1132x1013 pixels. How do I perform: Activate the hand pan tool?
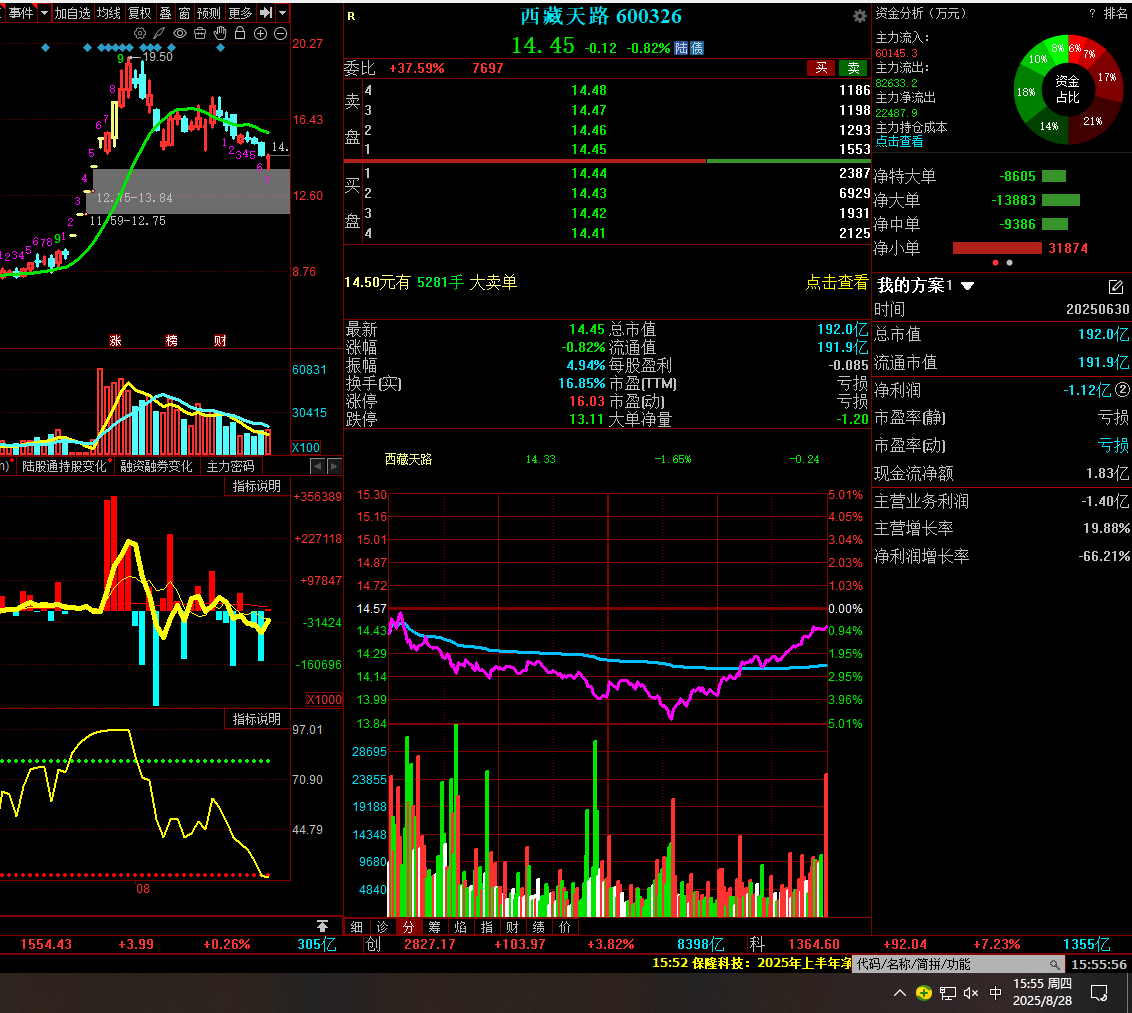pyautogui.click(x=220, y=33)
